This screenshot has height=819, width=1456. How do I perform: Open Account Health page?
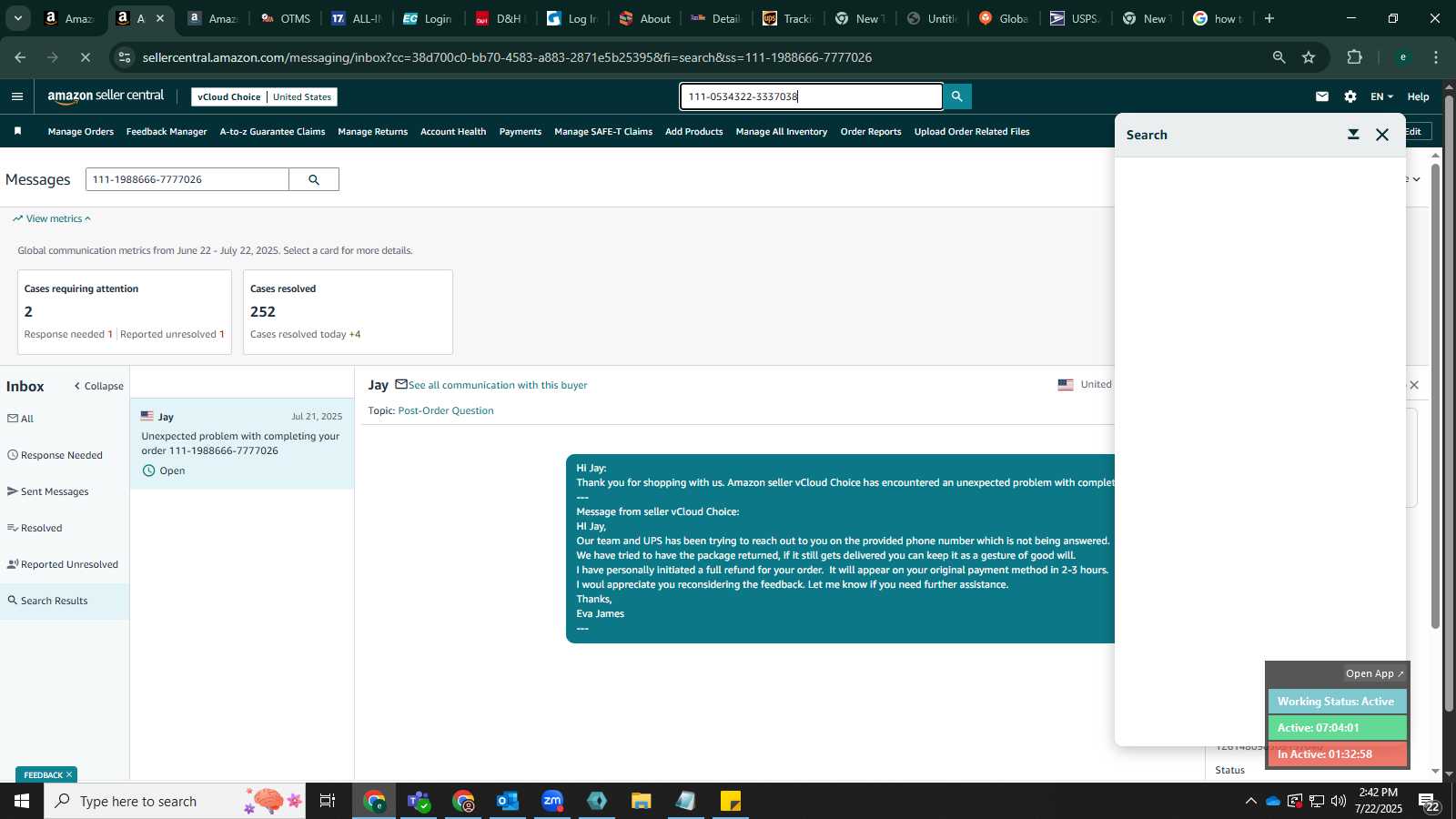click(453, 132)
